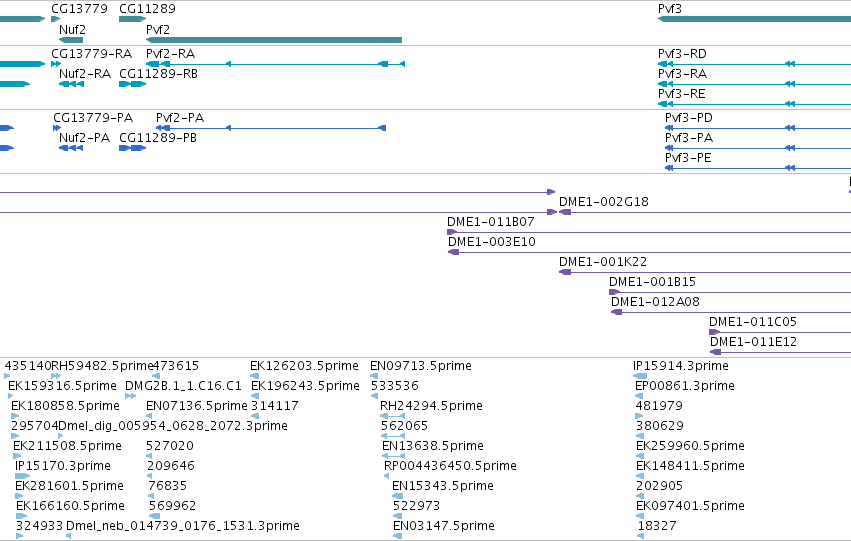This screenshot has height=541, width=851.
Task: Select the Nuf2-PA protein label
Action: pyautogui.click(x=84, y=138)
